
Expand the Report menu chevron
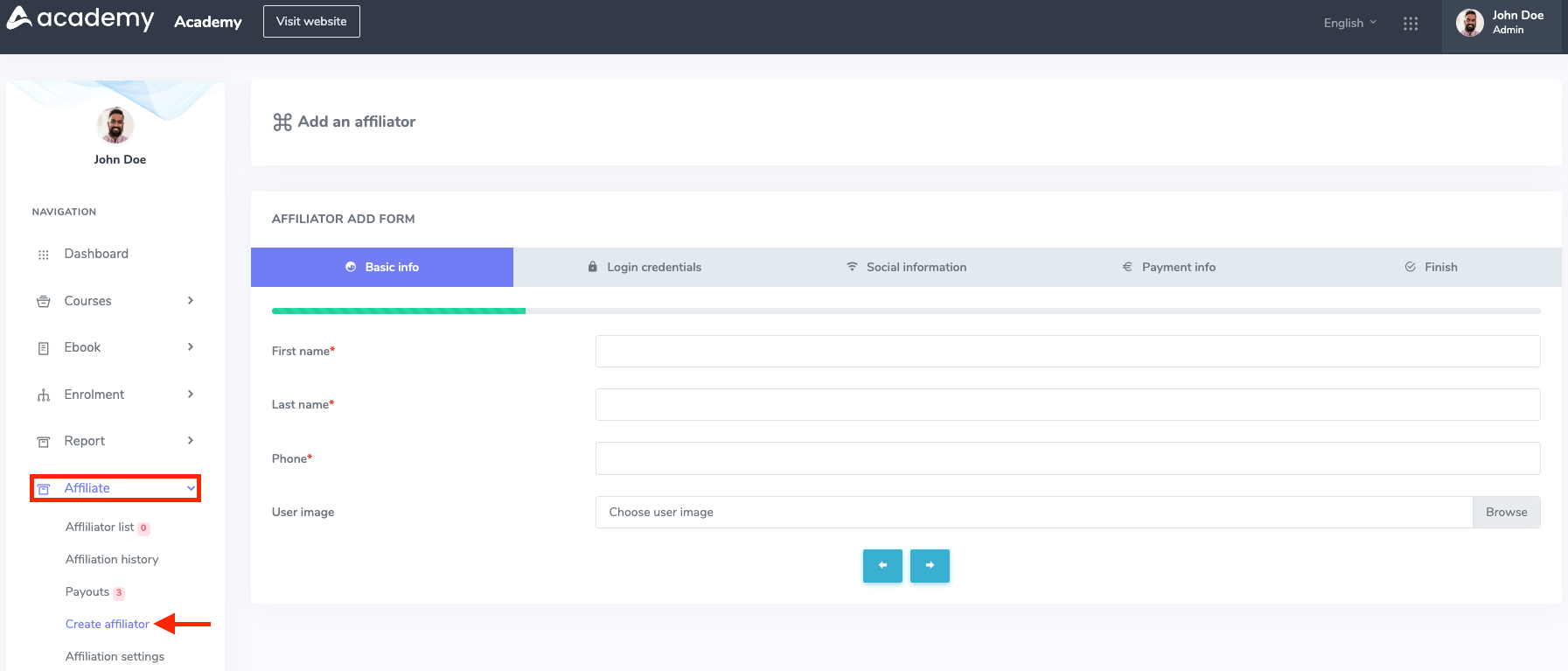[191, 441]
